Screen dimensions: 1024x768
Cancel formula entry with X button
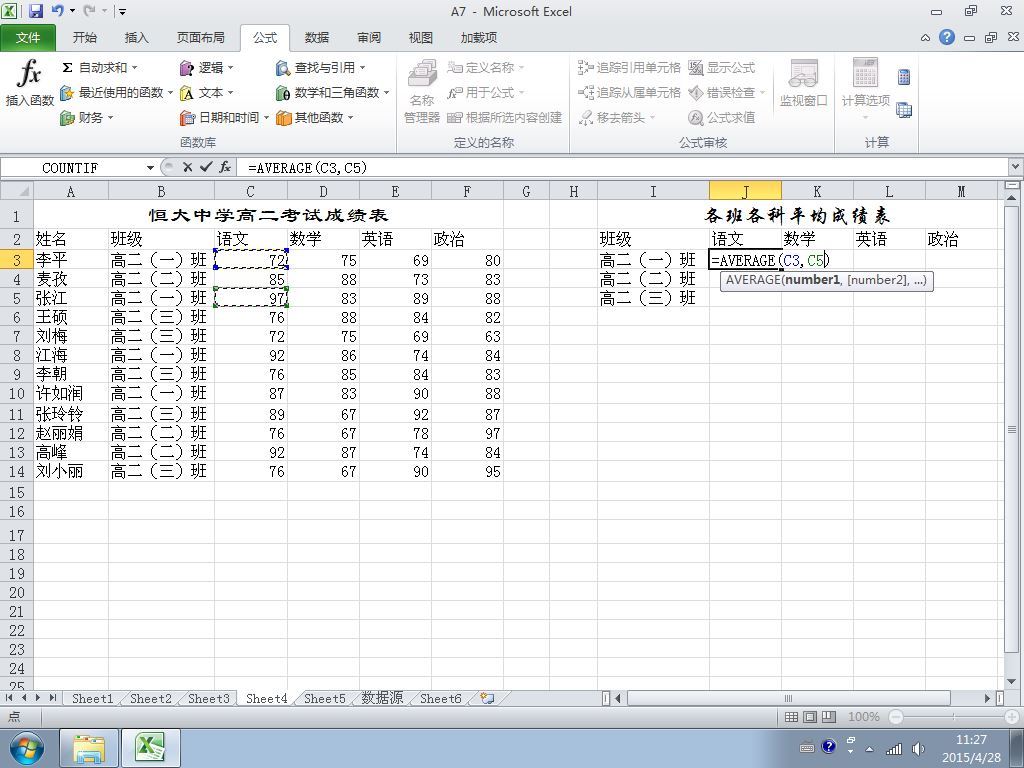[187, 168]
